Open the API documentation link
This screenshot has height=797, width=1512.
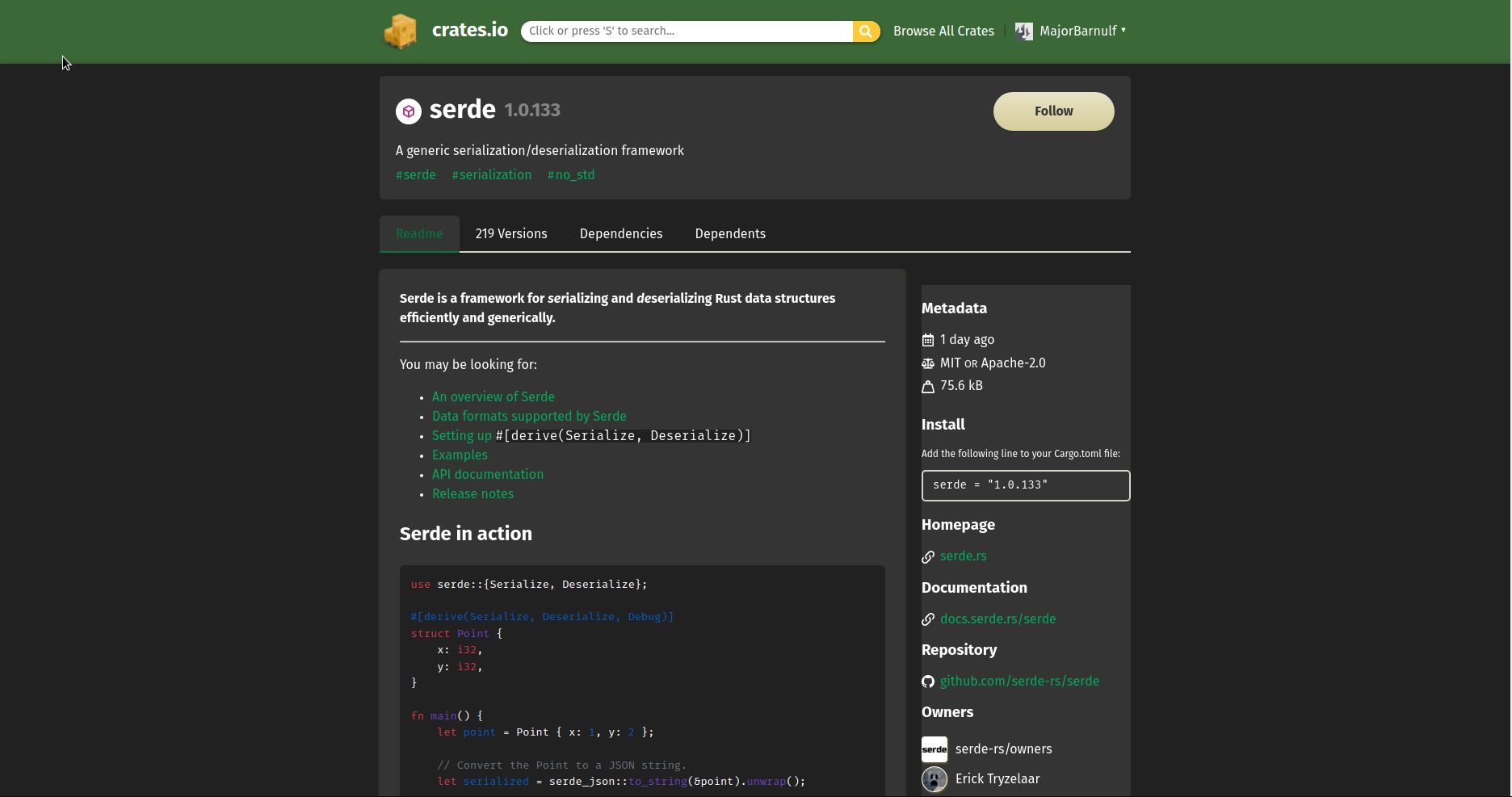coord(488,475)
